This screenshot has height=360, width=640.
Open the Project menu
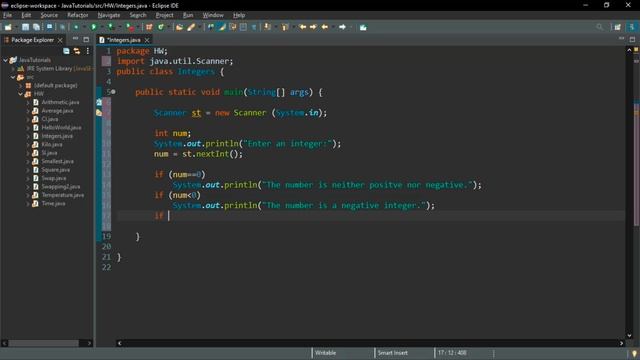[x=164, y=15]
